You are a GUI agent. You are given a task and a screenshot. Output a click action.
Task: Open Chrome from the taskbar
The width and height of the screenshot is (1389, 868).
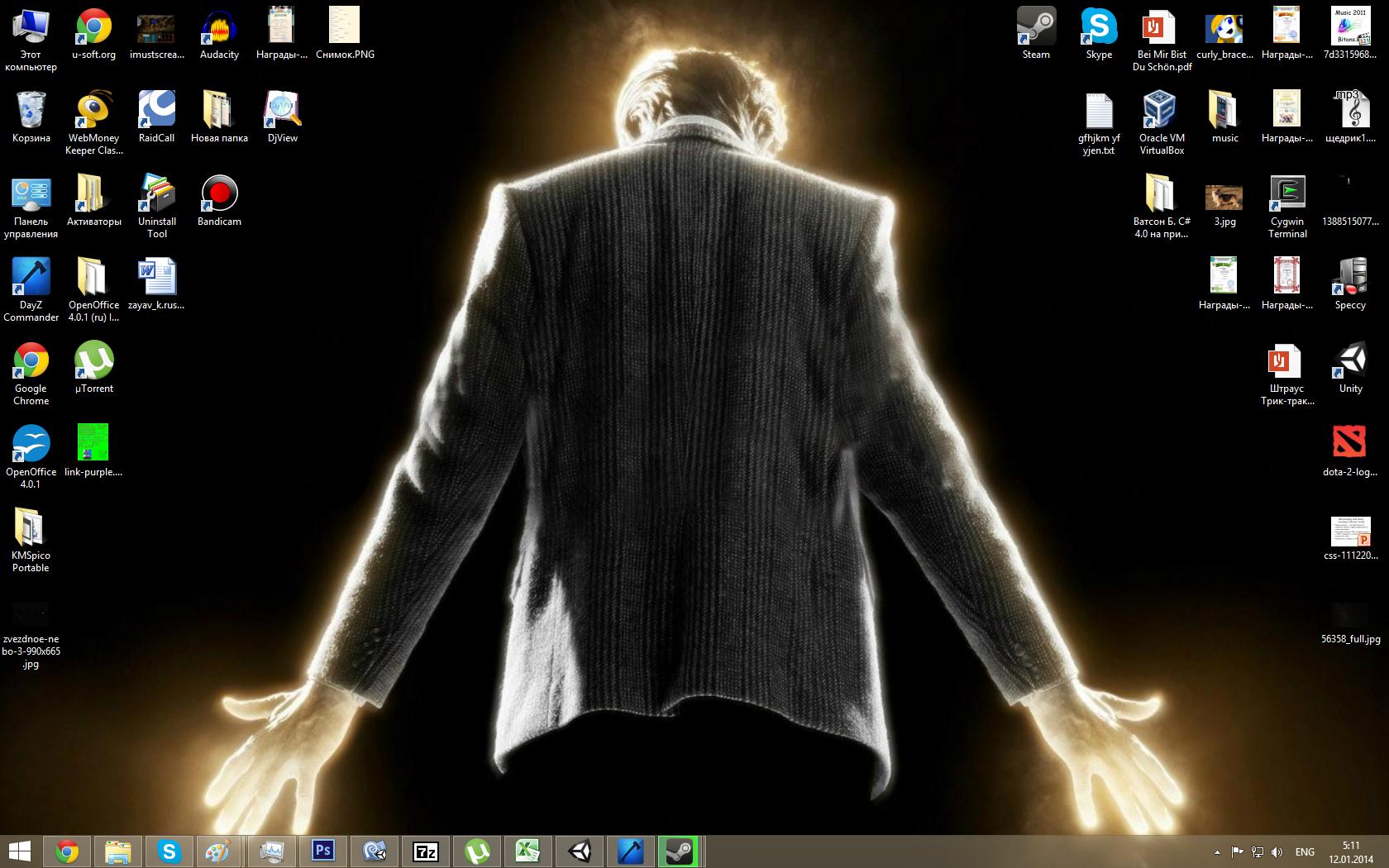(67, 851)
